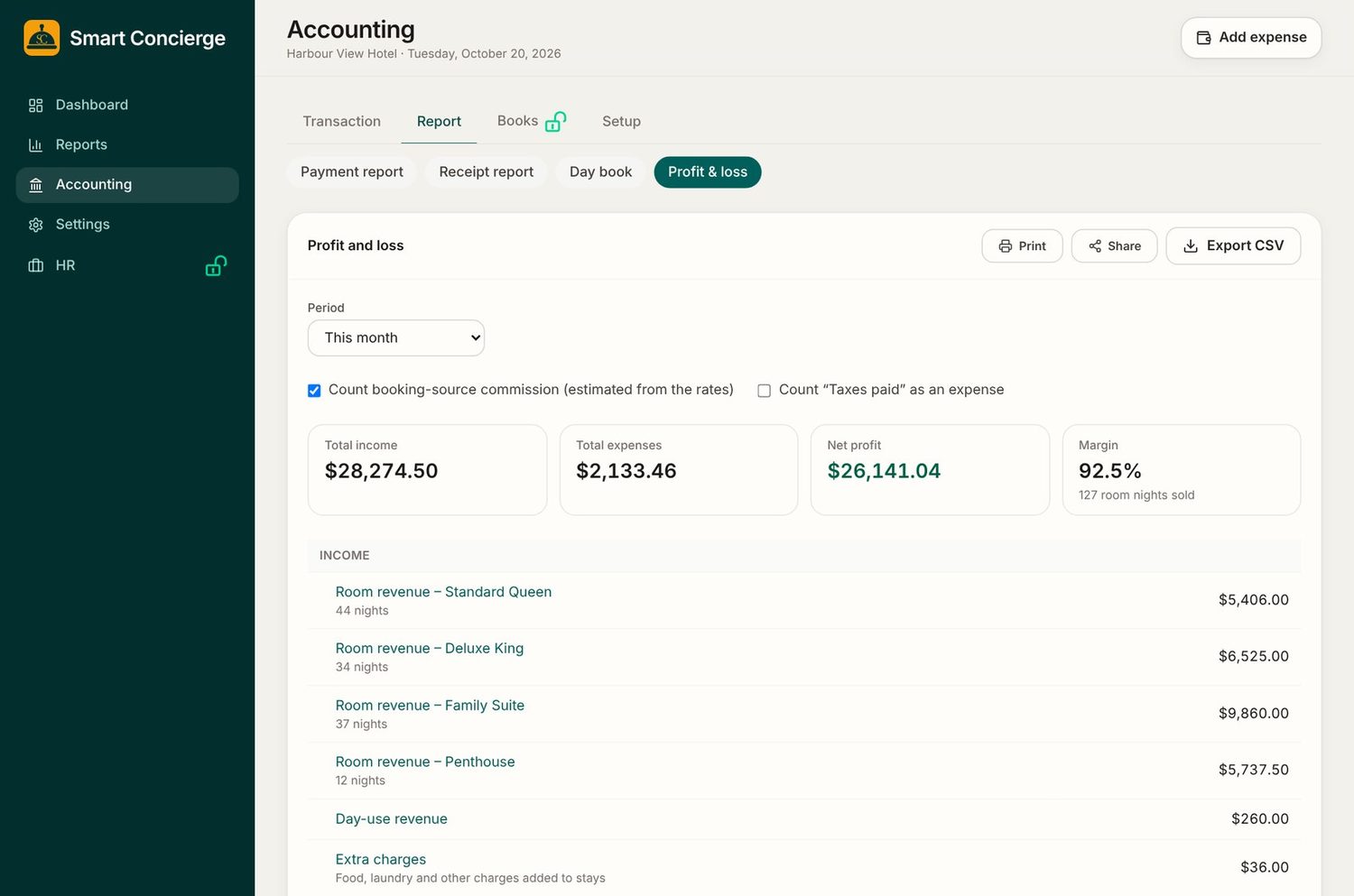This screenshot has width=1354, height=896.
Task: Open Room revenue – Standard Queen link
Action: tap(443, 592)
